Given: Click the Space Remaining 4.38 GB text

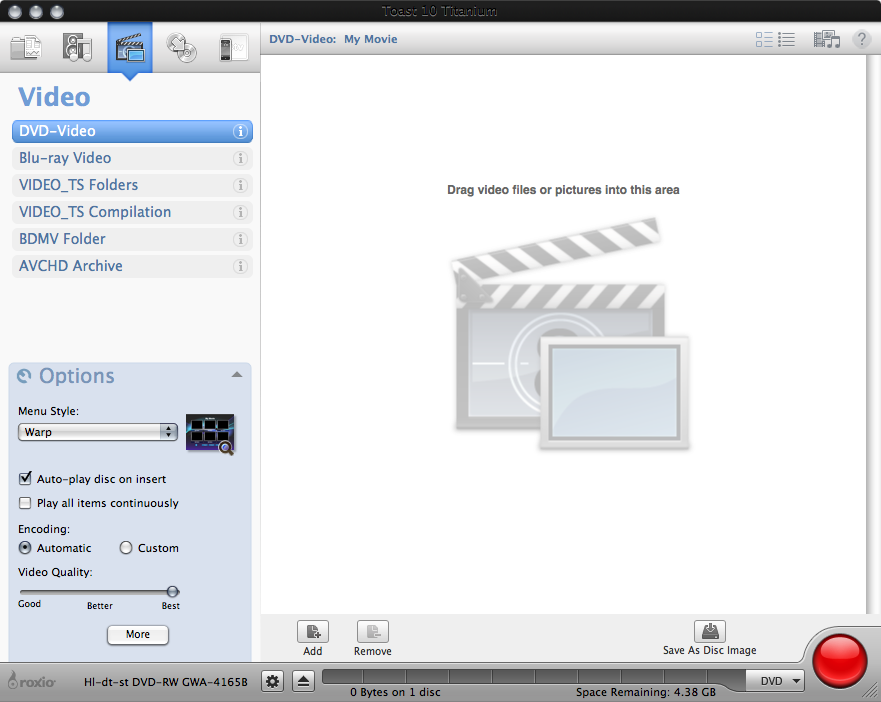Looking at the screenshot, I should pyautogui.click(x=646, y=692).
